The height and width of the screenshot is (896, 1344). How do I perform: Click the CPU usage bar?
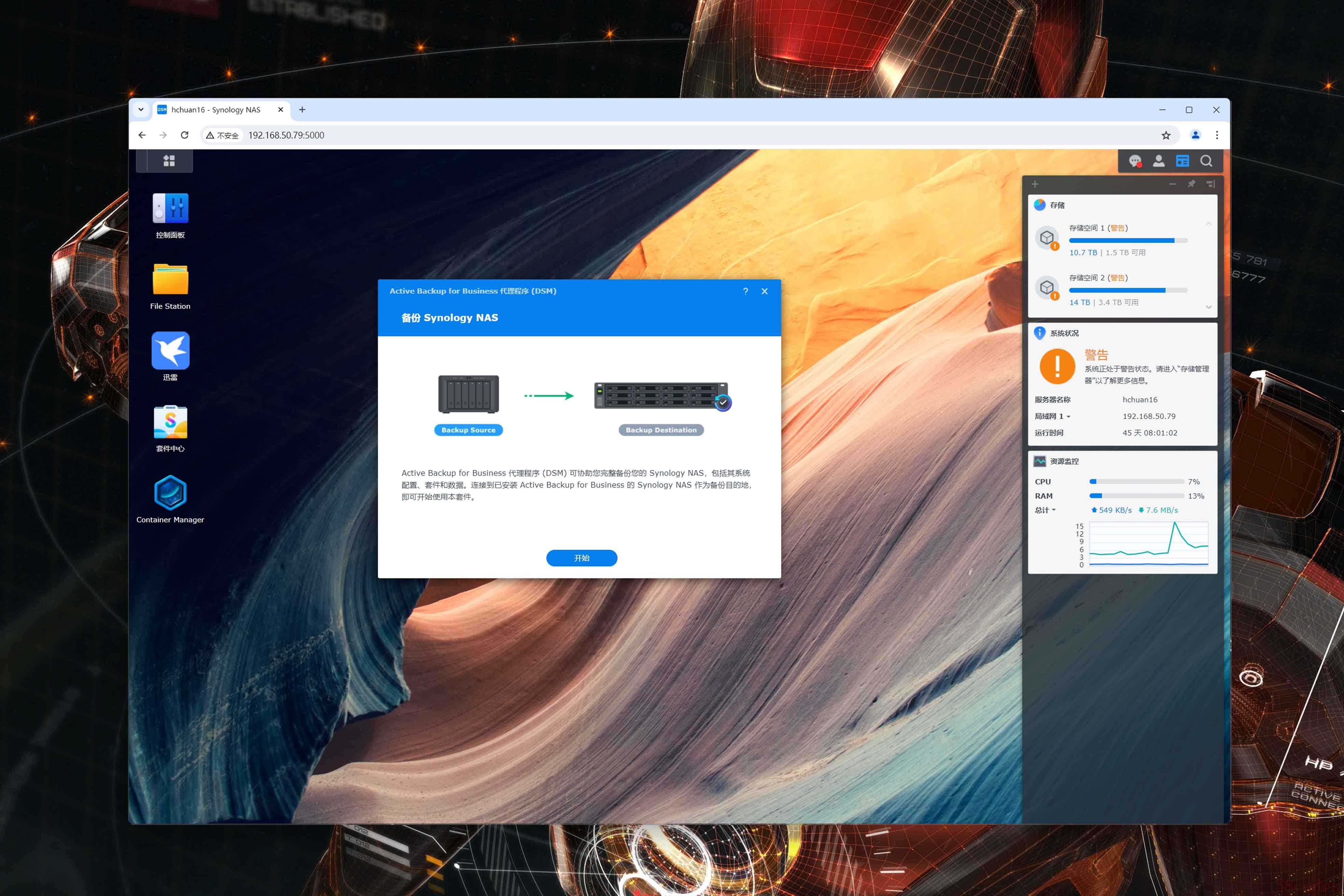point(1137,482)
